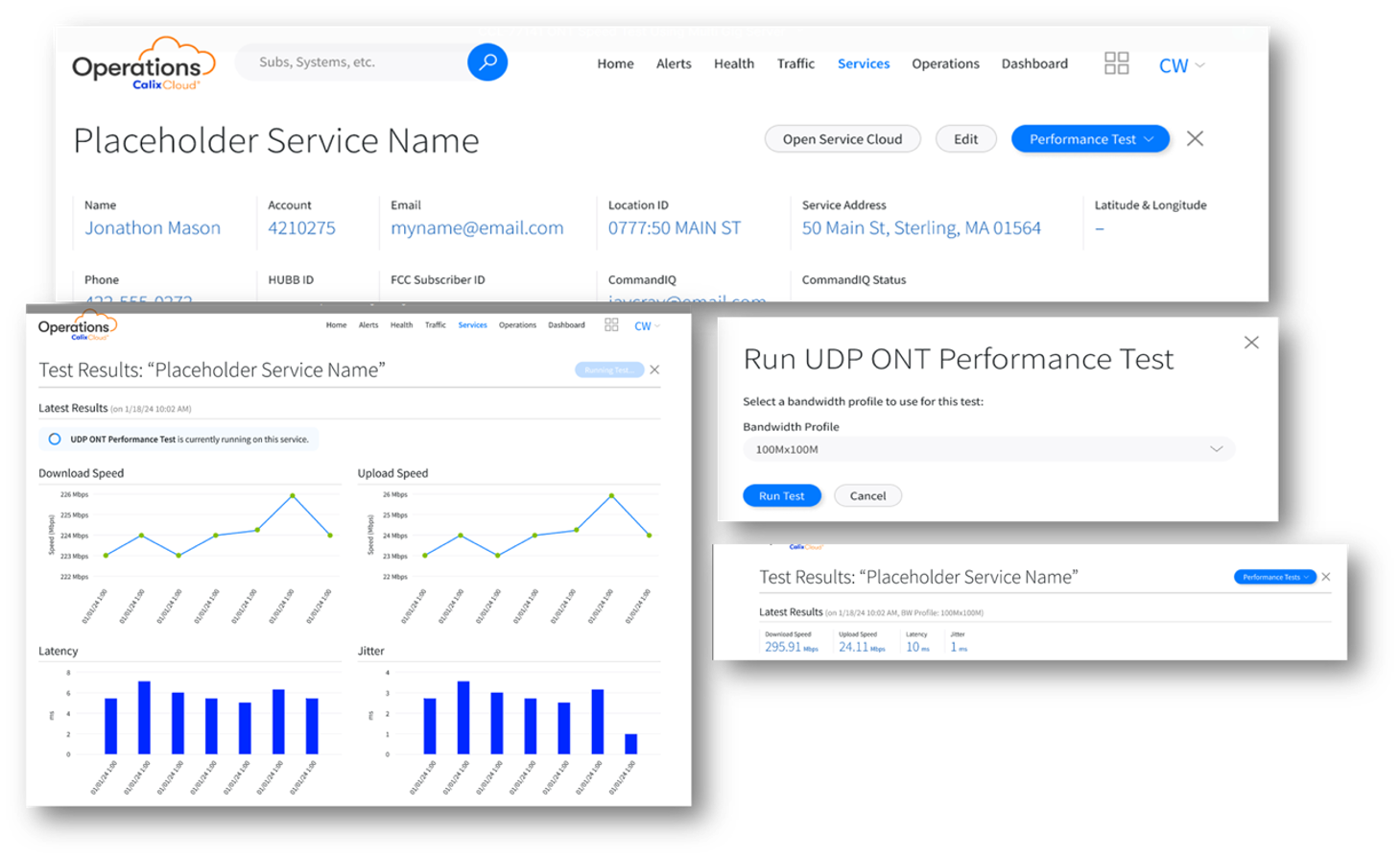Click the peak point on Download Speed chart

293,495
